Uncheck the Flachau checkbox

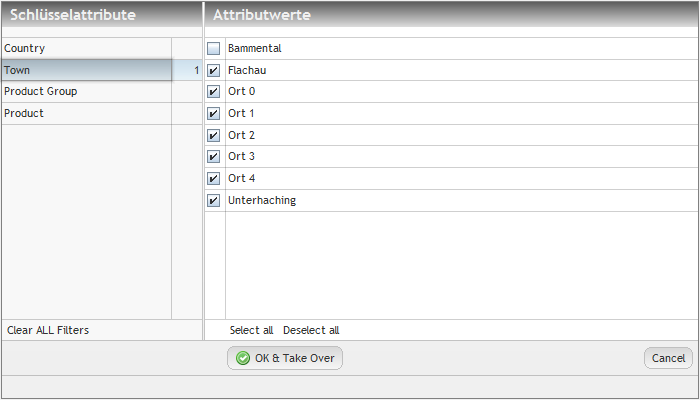tap(214, 70)
